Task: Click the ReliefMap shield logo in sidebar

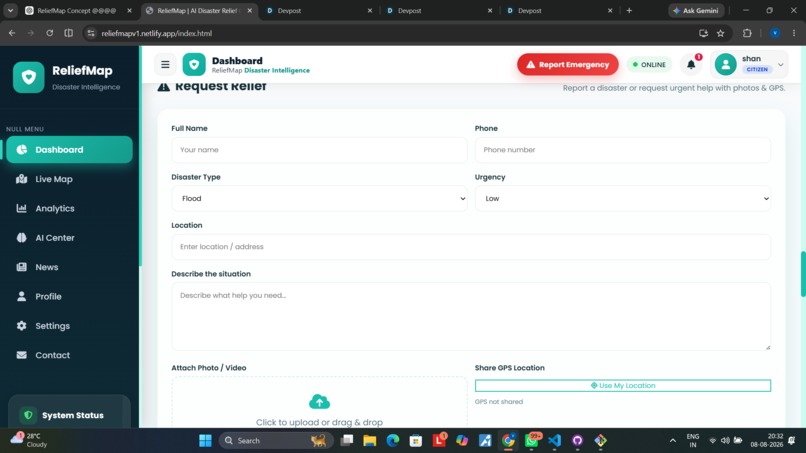Action: click(29, 77)
